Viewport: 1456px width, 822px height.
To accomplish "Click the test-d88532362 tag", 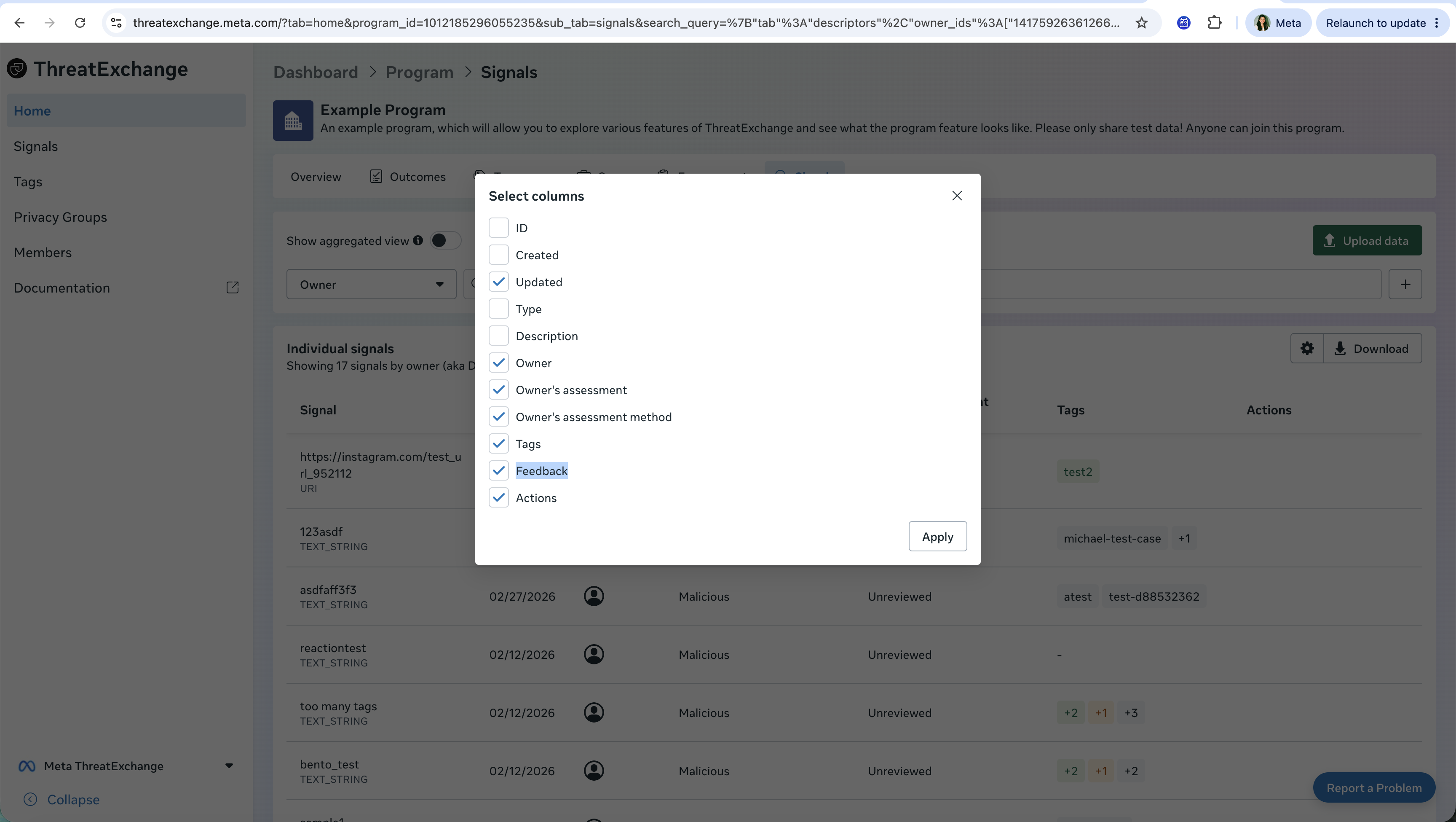I will coord(1154,597).
